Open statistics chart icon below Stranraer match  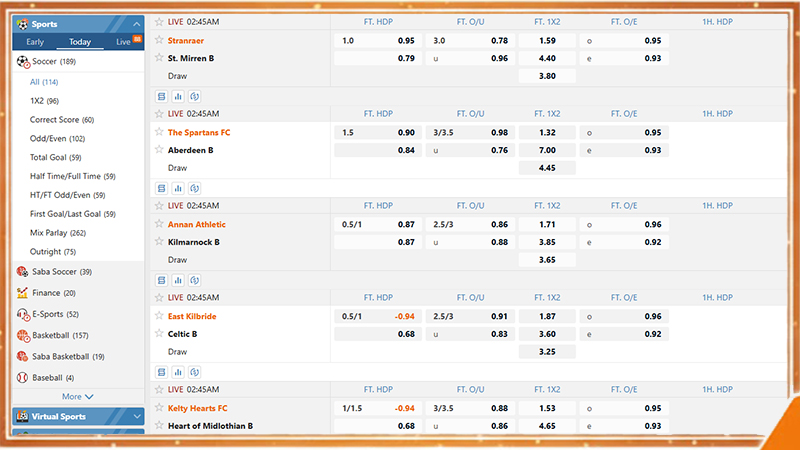[178, 96]
